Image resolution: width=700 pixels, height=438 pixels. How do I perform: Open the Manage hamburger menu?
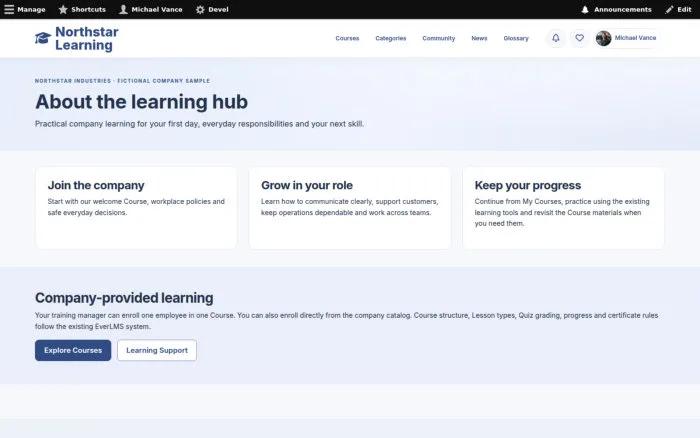point(25,9)
